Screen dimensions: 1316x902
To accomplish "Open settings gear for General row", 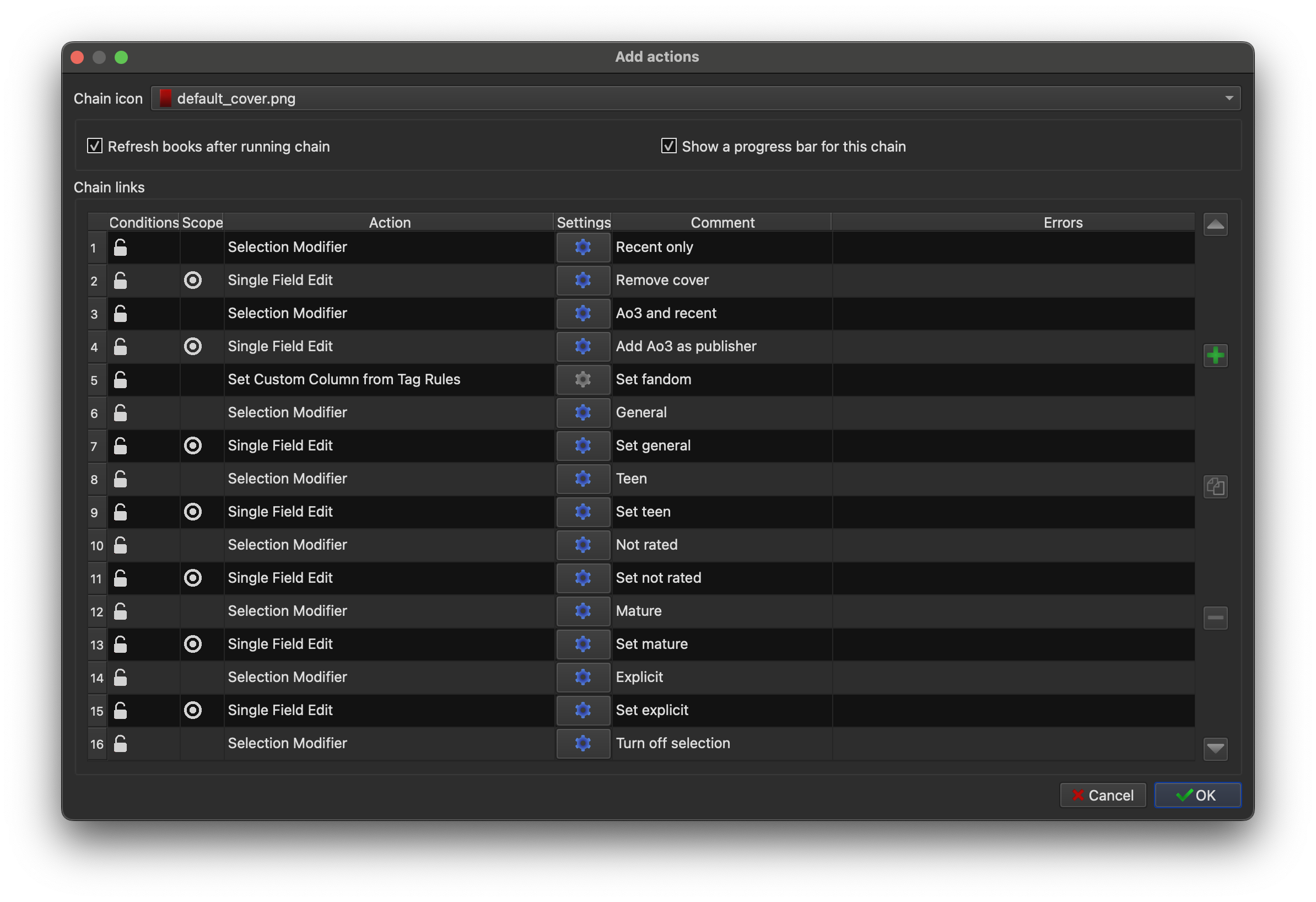I will [x=583, y=412].
